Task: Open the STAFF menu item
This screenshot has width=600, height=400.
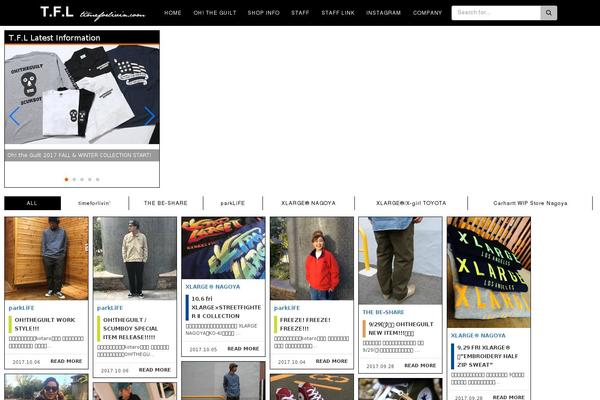Action: (300, 13)
